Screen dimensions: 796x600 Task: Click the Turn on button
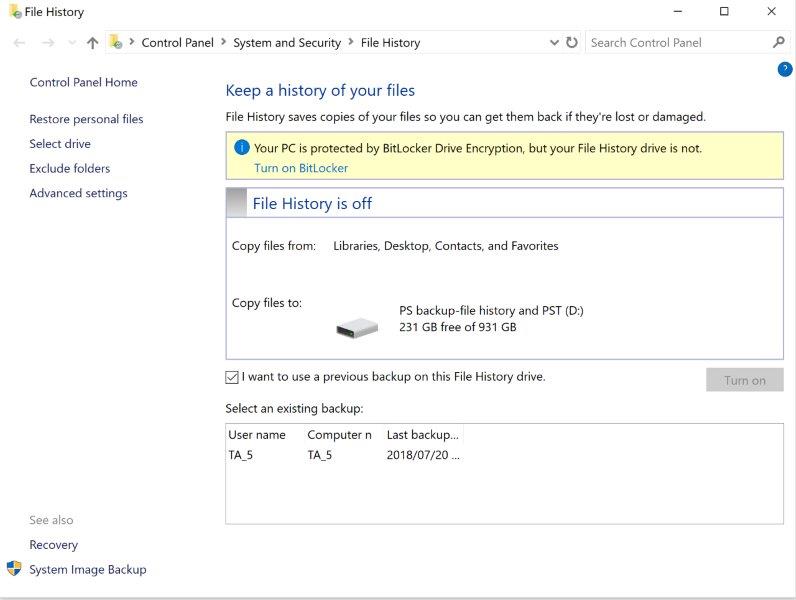pyautogui.click(x=744, y=380)
